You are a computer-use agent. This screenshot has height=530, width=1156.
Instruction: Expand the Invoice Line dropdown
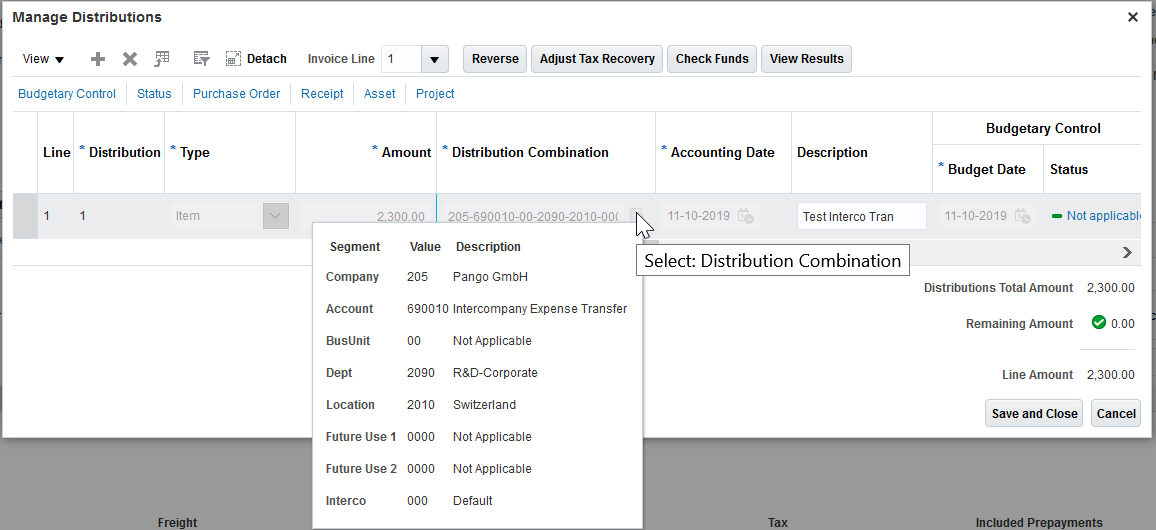click(x=434, y=59)
